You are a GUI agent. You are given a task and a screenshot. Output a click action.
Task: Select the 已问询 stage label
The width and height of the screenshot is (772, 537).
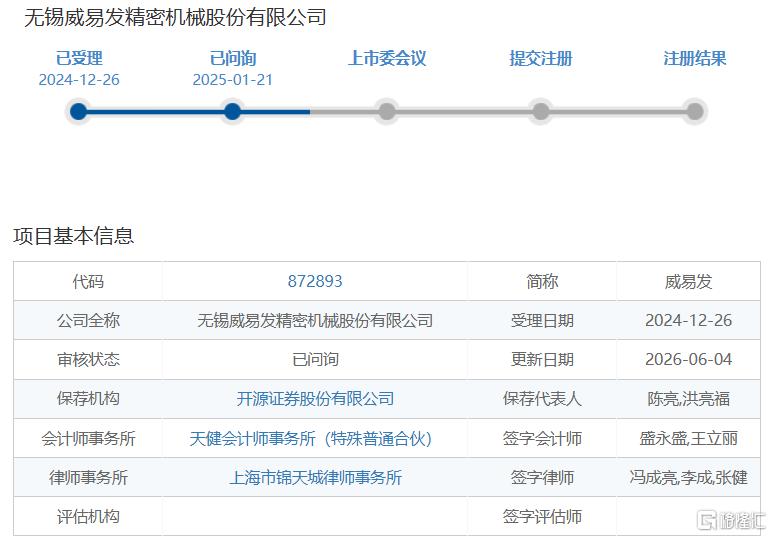point(232,58)
